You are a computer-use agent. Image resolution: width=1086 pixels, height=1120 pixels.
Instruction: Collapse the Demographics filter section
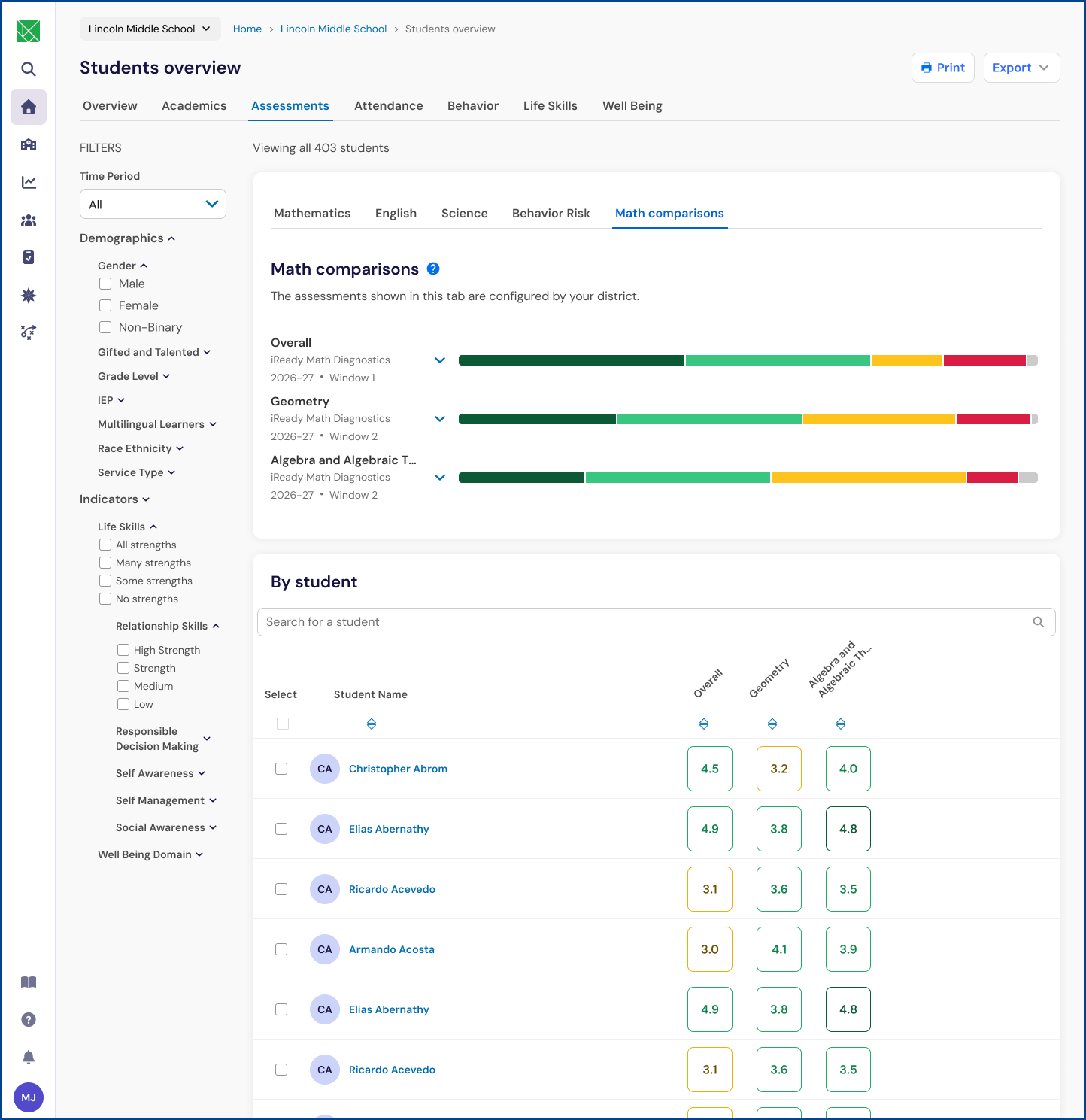(x=128, y=238)
